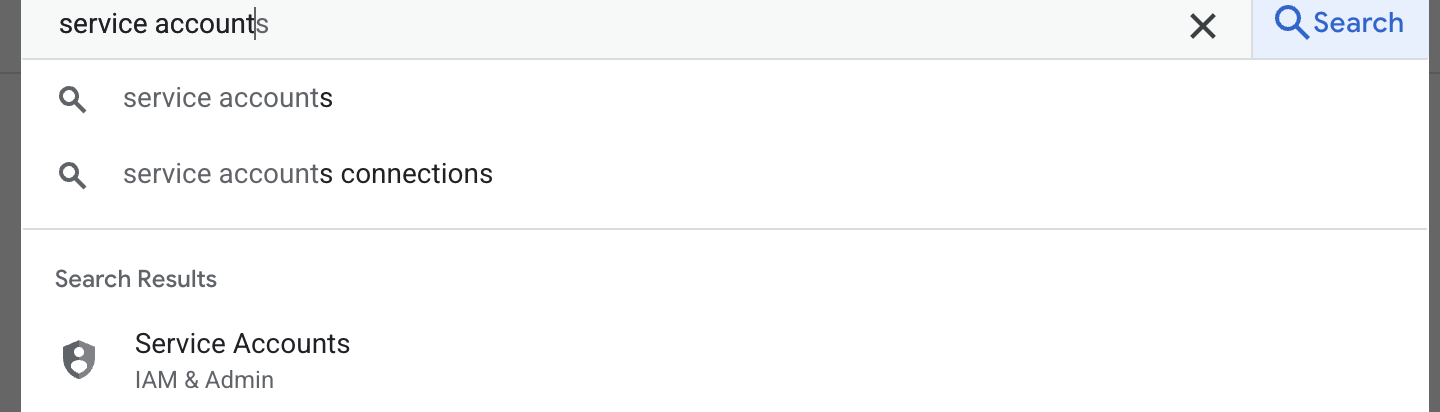
Task: Click the "IAM & Admin" subtitle
Action: [x=204, y=380]
